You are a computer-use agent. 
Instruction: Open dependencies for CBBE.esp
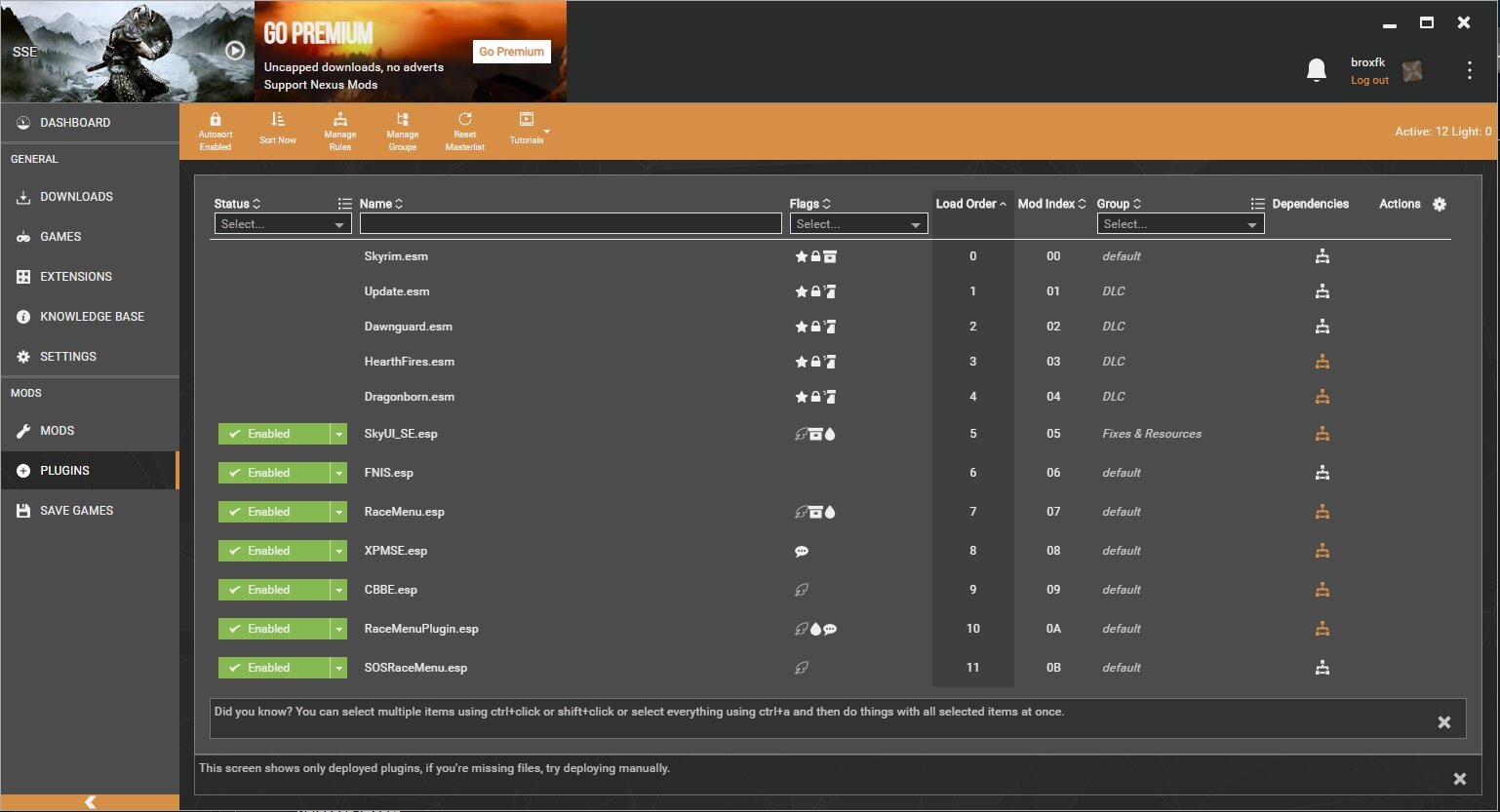click(1322, 590)
